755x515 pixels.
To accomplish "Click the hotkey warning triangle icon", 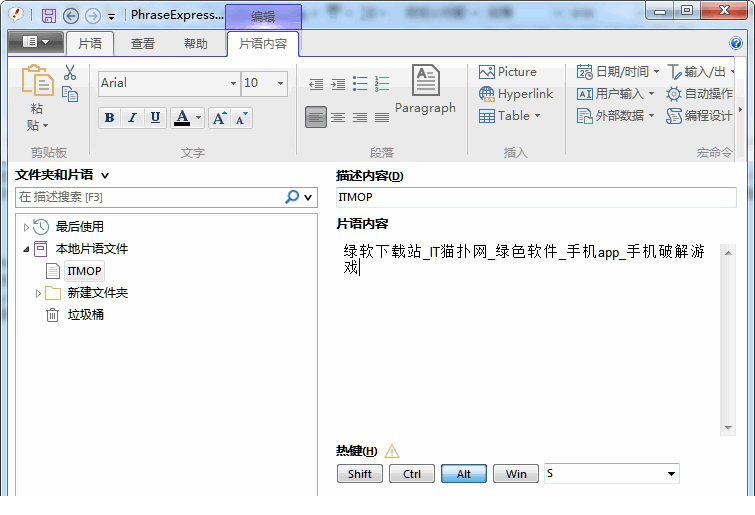I will tap(392, 451).
